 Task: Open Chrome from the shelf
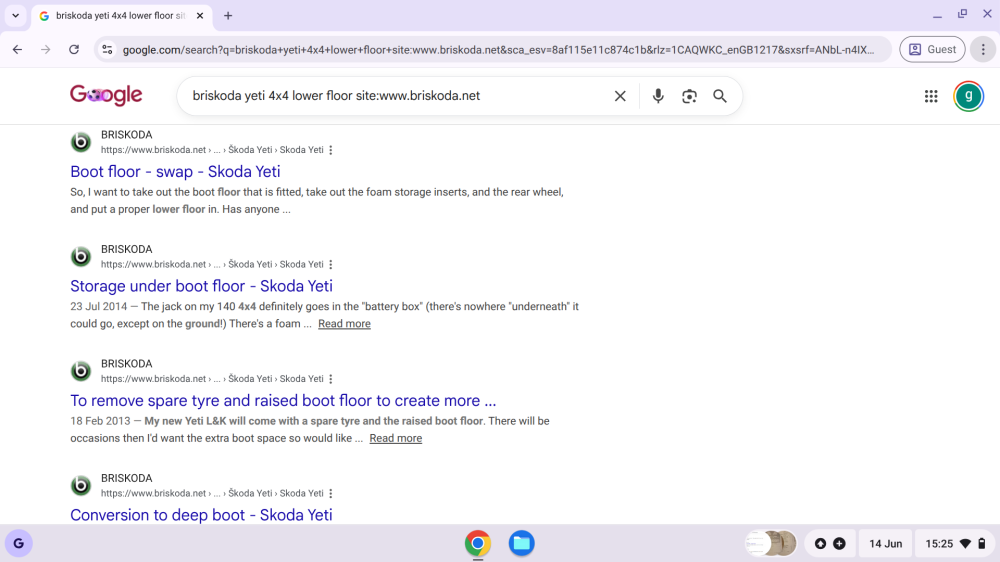[478, 544]
